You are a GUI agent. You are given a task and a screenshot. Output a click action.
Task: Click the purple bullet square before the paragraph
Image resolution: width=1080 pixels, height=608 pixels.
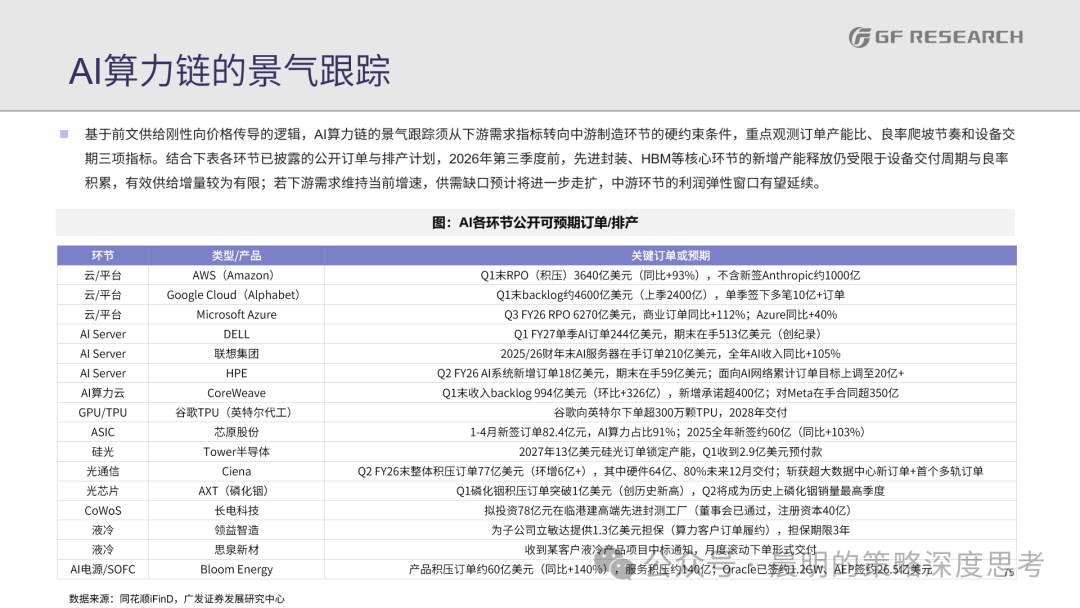(64, 134)
